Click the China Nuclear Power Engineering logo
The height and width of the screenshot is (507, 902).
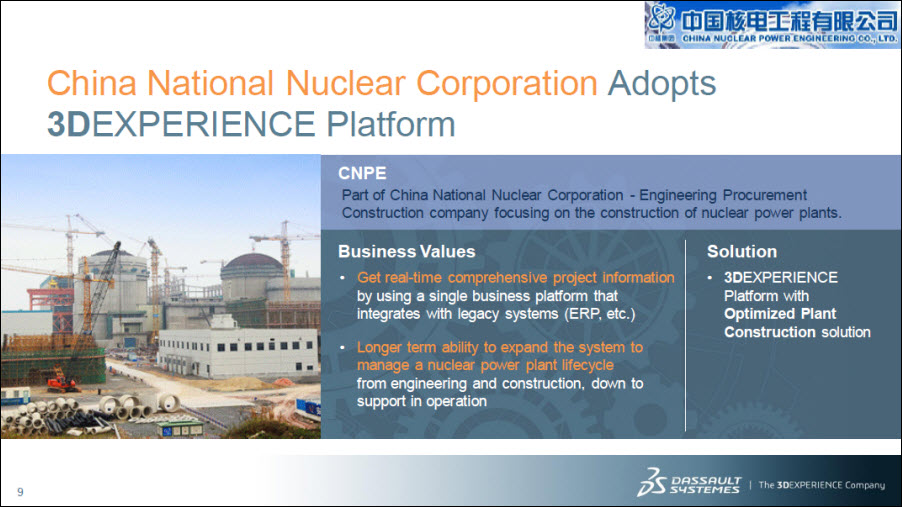pos(772,25)
